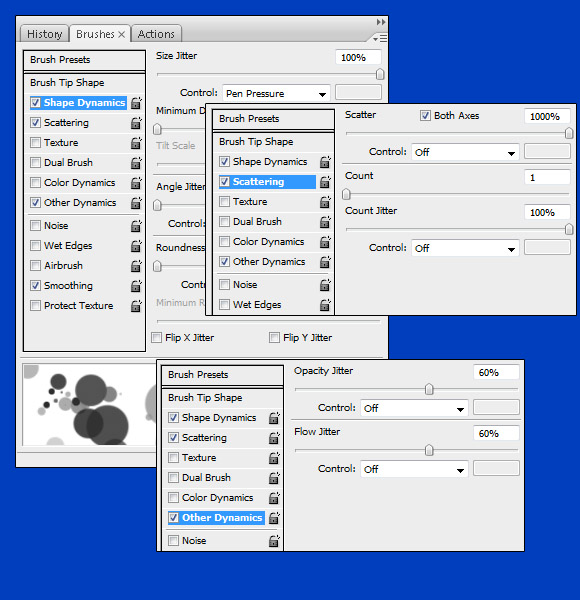The width and height of the screenshot is (580, 600).
Task: Lock Other Dynamics in the Scattering inset
Action: pos(325,262)
